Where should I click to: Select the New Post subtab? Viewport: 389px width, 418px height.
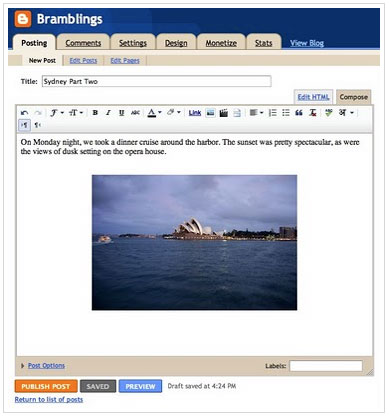[x=42, y=60]
